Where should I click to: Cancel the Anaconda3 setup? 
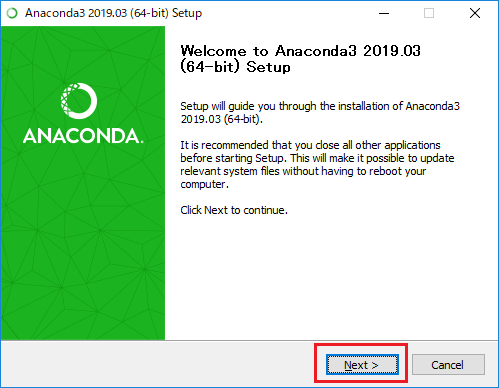coord(448,365)
